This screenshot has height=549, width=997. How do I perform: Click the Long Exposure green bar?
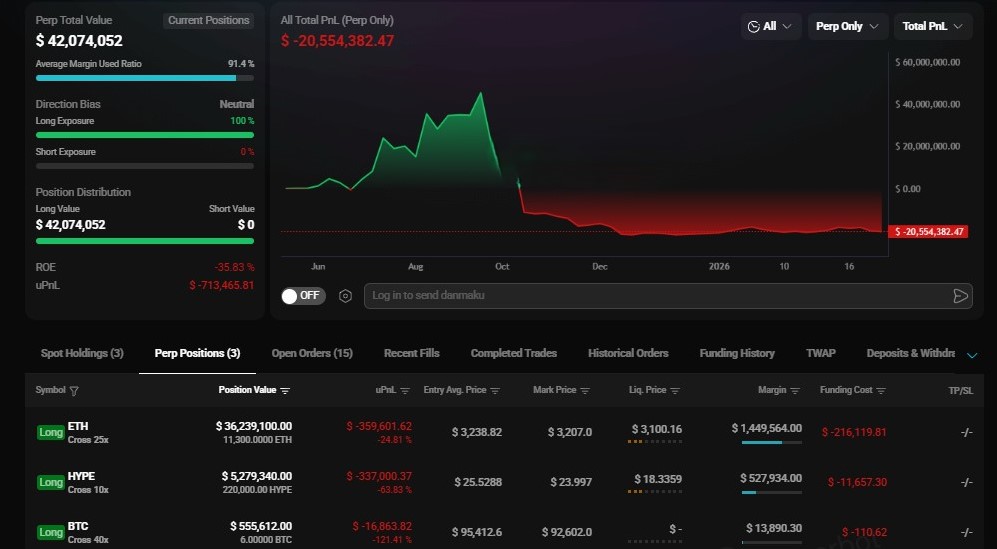pyautogui.click(x=145, y=135)
